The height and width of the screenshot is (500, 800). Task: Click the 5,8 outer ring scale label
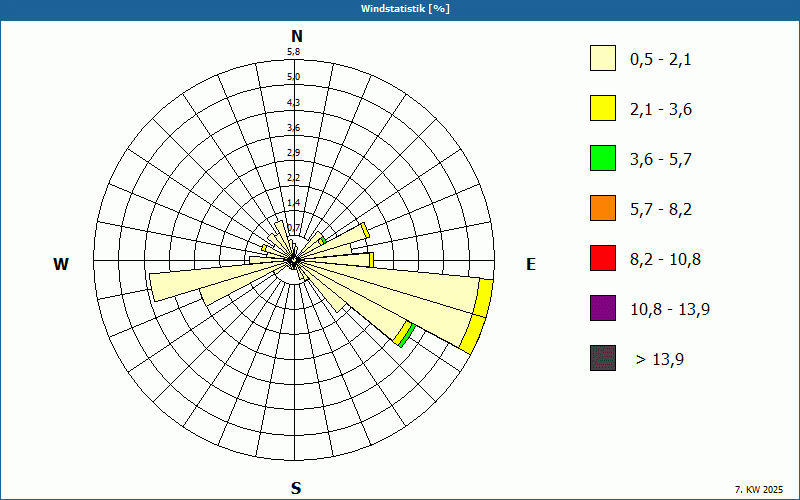[x=293, y=52]
